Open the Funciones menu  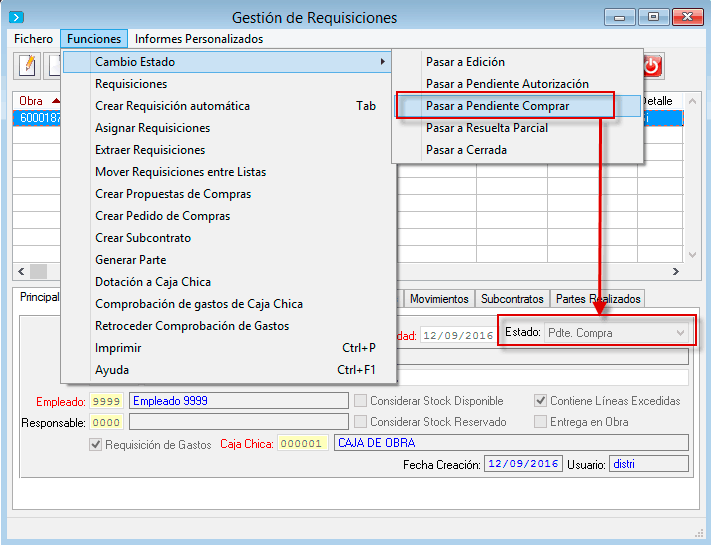(94, 39)
